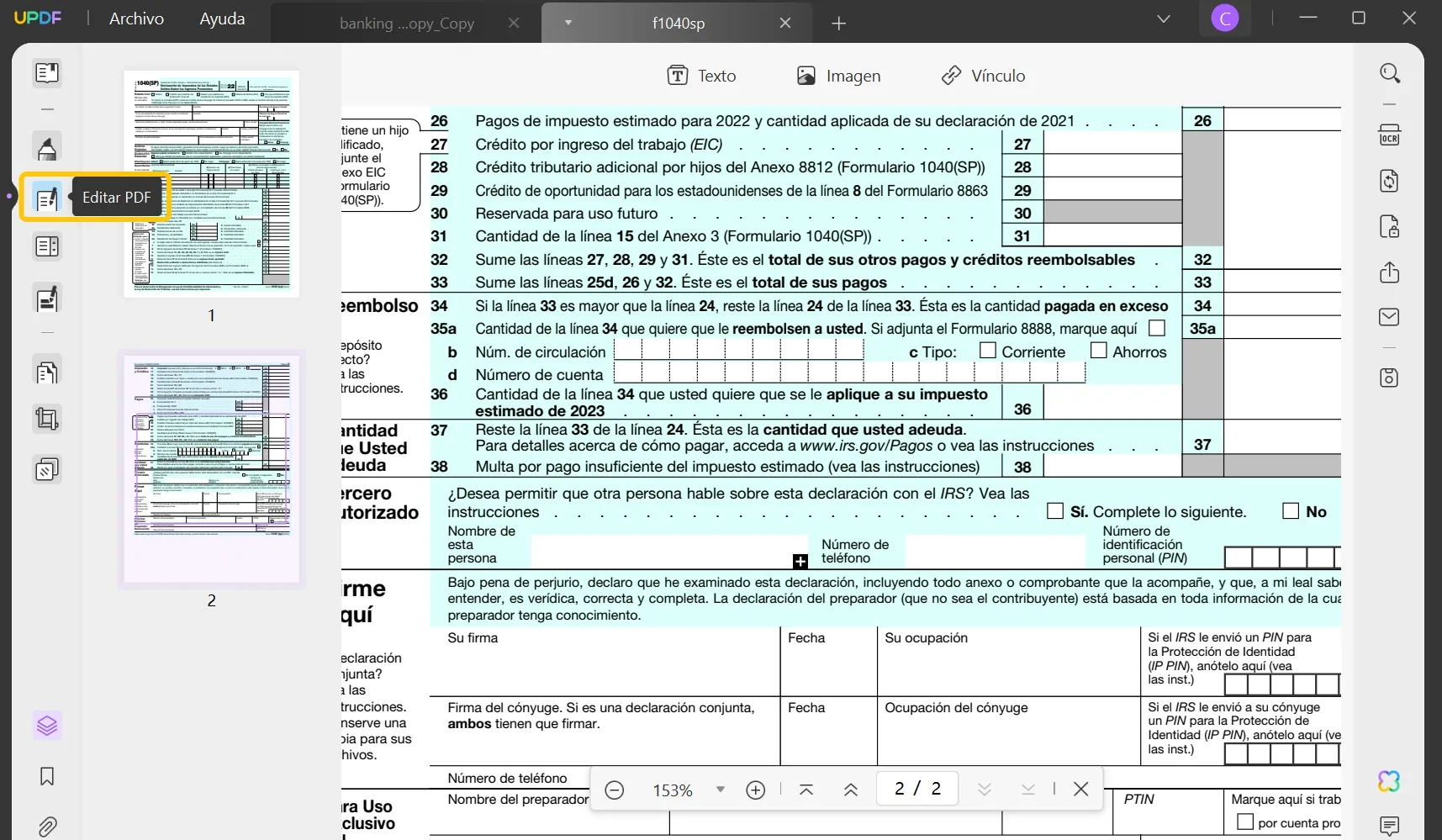
Task: Open the Ayuda menu
Action: (x=222, y=18)
